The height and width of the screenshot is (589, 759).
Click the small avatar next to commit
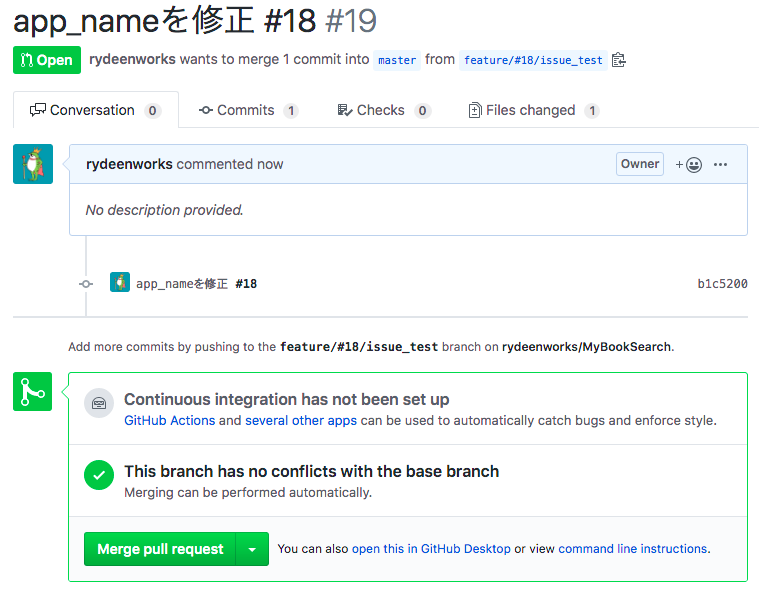click(120, 282)
